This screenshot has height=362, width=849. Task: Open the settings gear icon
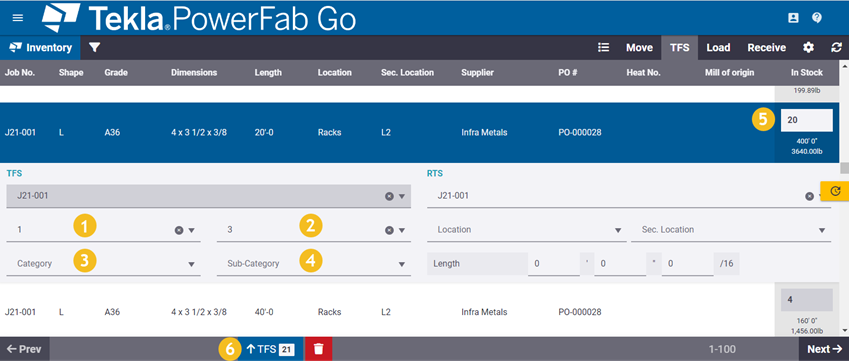click(808, 48)
